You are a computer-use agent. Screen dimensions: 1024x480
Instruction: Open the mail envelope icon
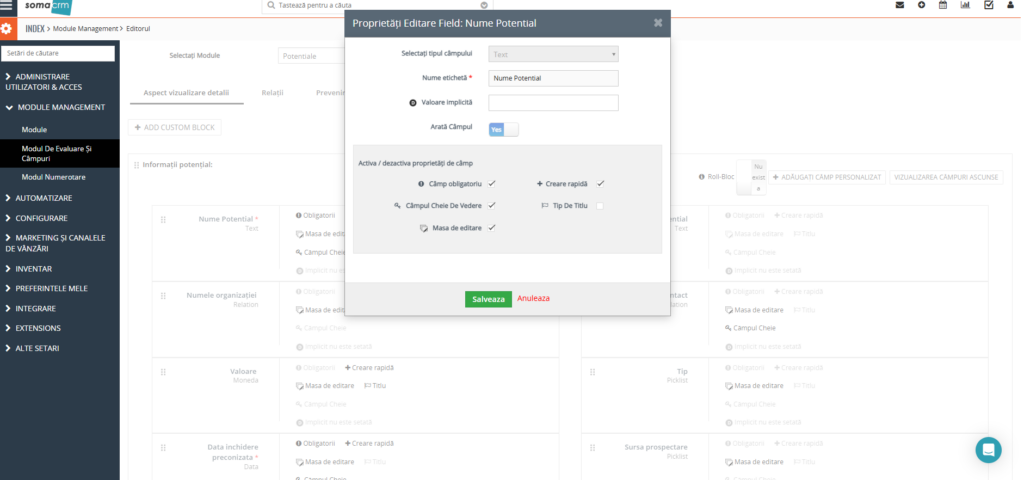click(900, 5)
